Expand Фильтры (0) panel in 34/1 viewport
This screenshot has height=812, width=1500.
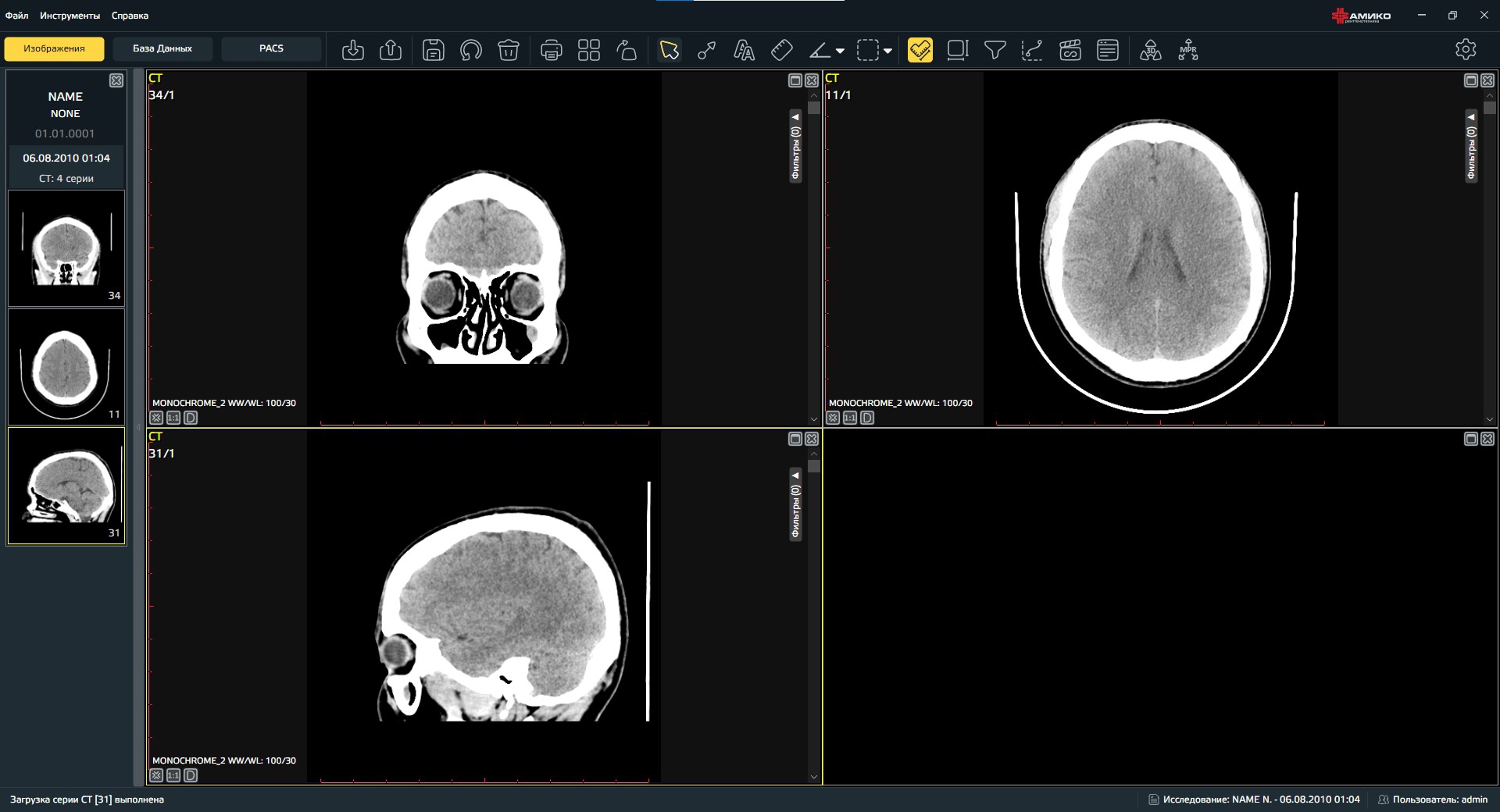click(795, 147)
